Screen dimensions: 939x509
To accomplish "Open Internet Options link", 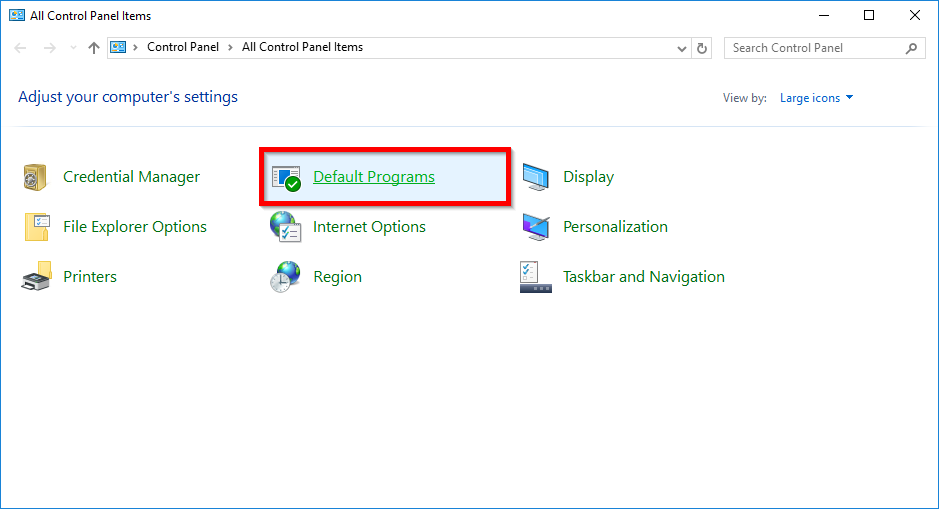I will tap(369, 227).
